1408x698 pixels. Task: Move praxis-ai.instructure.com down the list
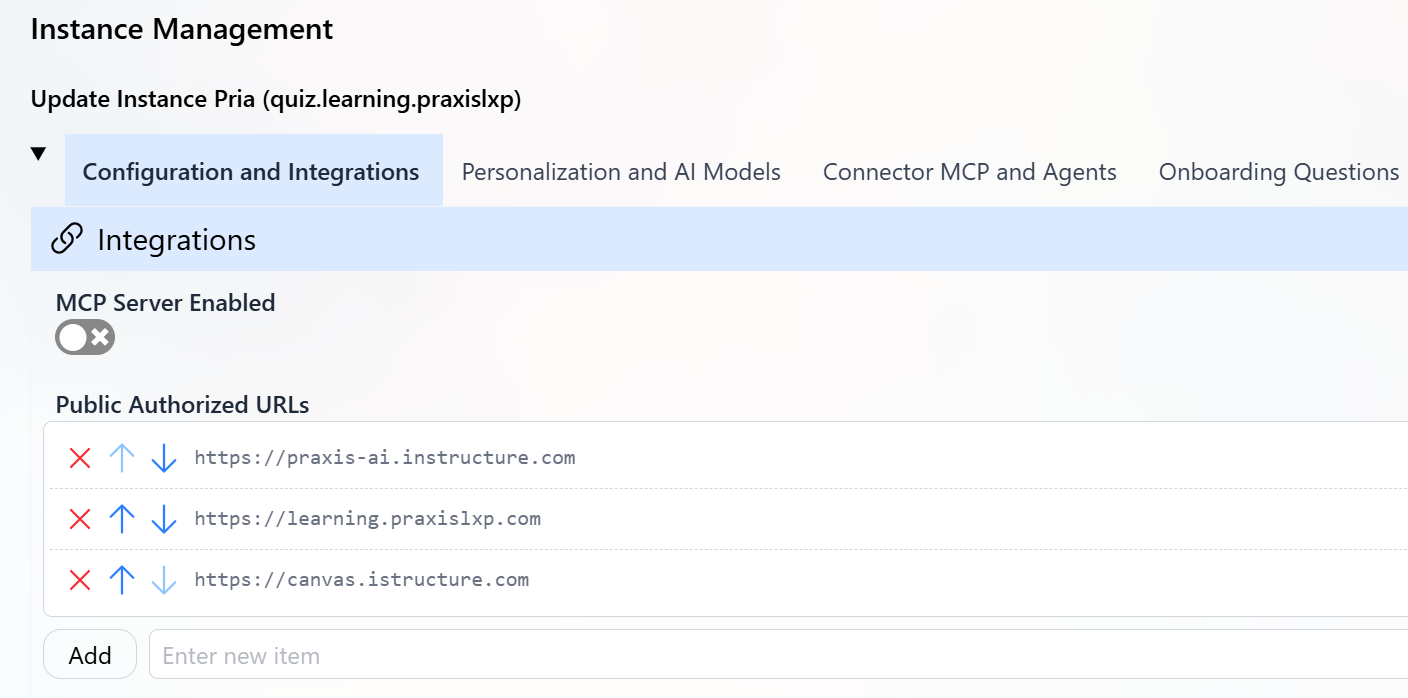[163, 457]
